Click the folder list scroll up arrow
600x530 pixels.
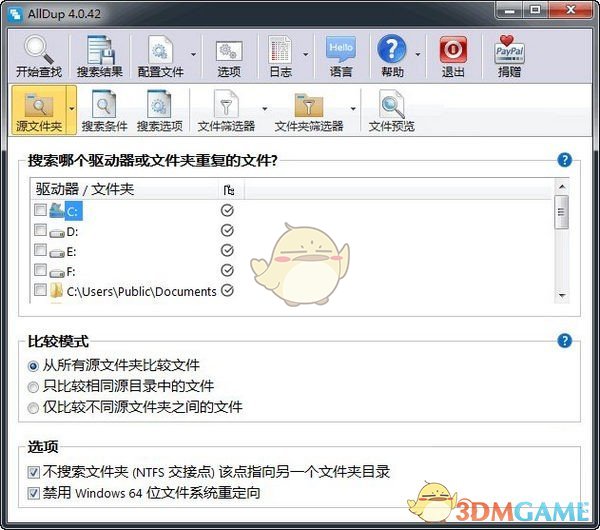pos(562,187)
